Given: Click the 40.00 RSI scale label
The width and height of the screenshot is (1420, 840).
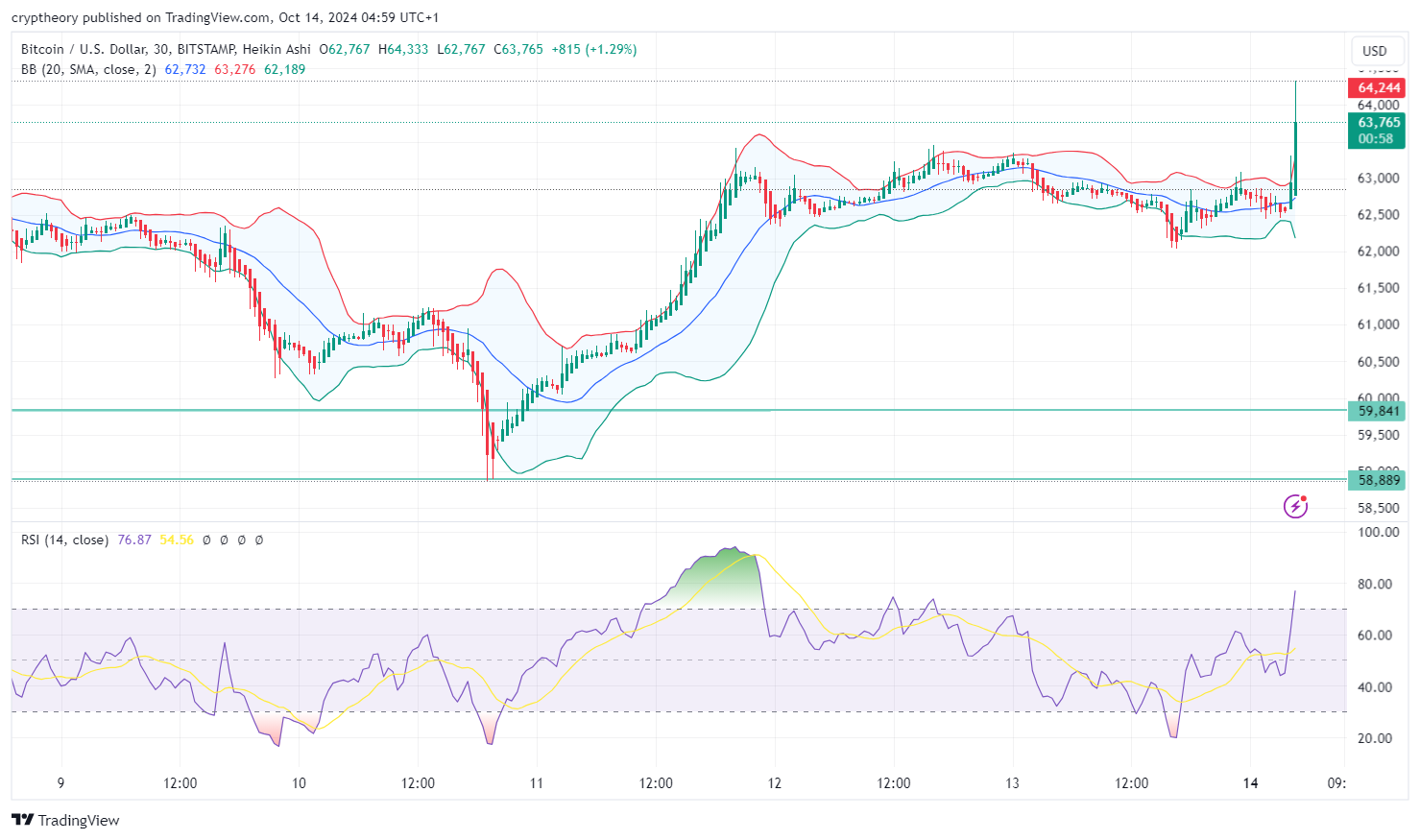Looking at the screenshot, I should click(1376, 687).
